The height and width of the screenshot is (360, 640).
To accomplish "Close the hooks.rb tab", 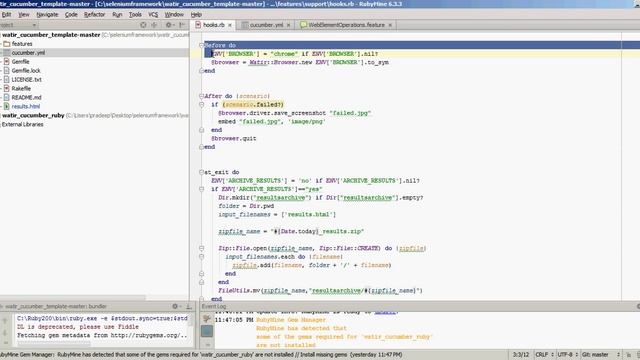I will pyautogui.click(x=230, y=25).
